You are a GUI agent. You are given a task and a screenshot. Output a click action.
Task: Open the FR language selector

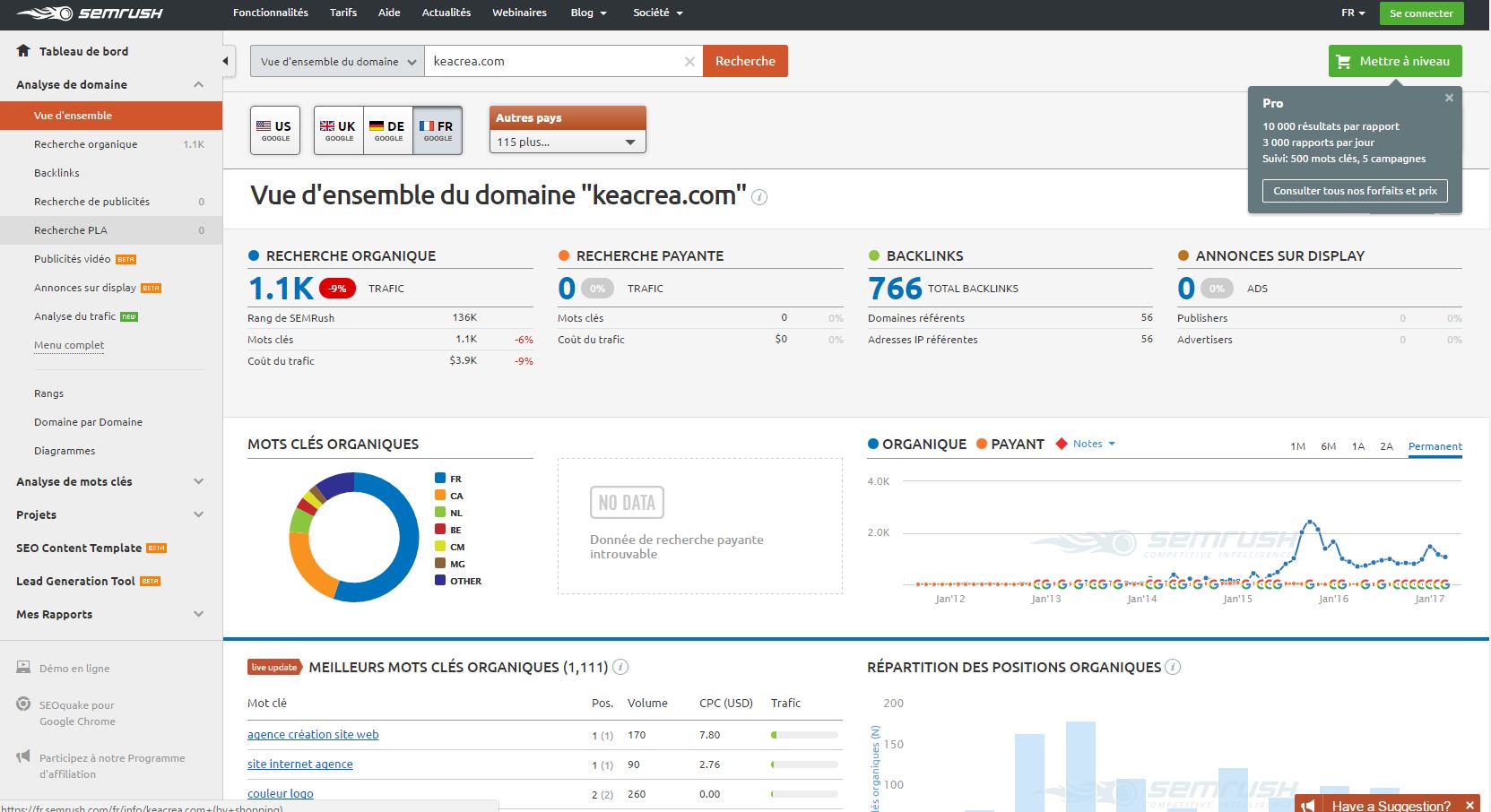1353,13
